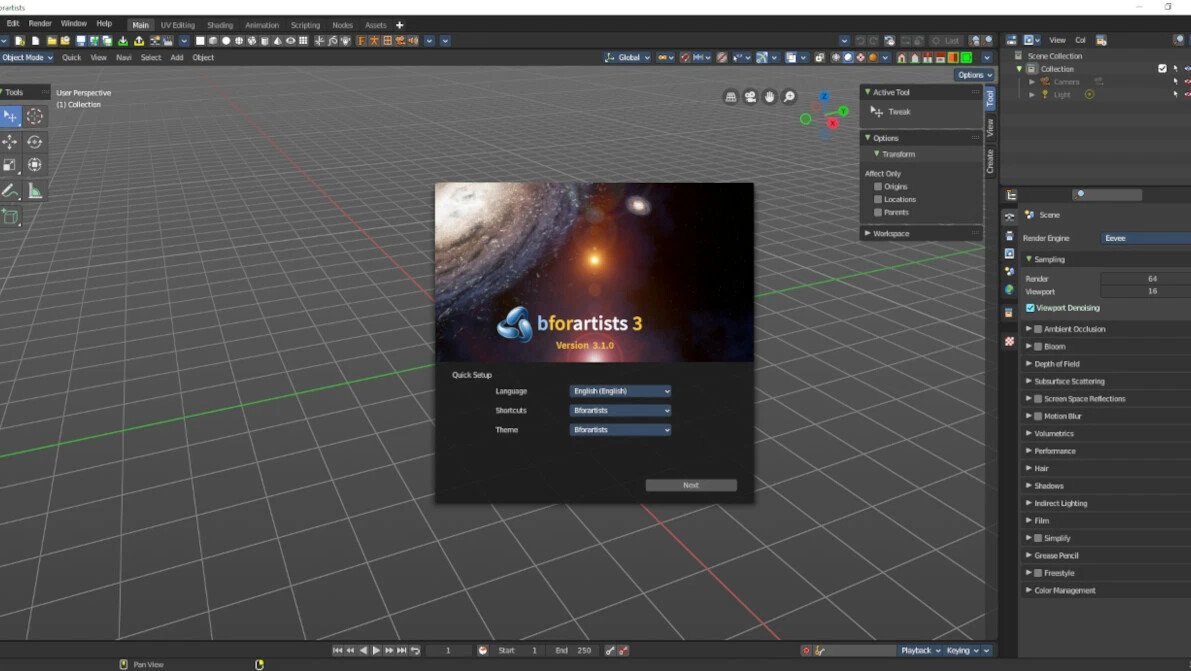Open the Language dropdown
Screen dimensions: 1191x671
click(x=621, y=391)
